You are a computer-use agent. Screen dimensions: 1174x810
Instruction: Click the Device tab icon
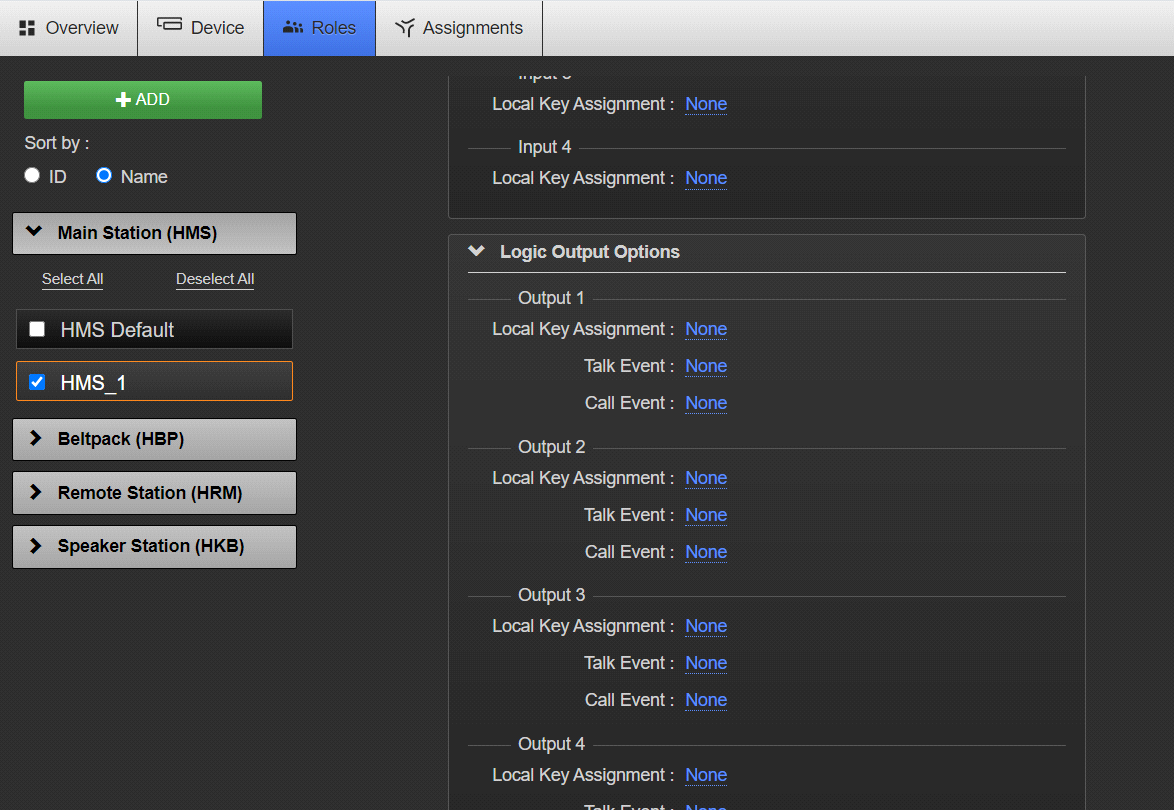[169, 25]
